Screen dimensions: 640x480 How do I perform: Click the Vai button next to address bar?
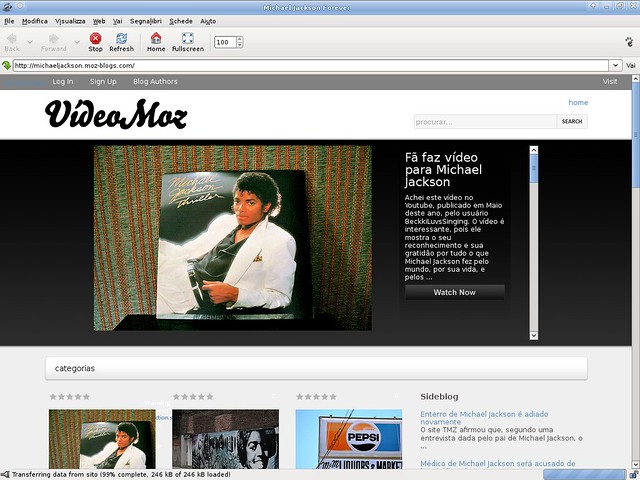[631, 65]
